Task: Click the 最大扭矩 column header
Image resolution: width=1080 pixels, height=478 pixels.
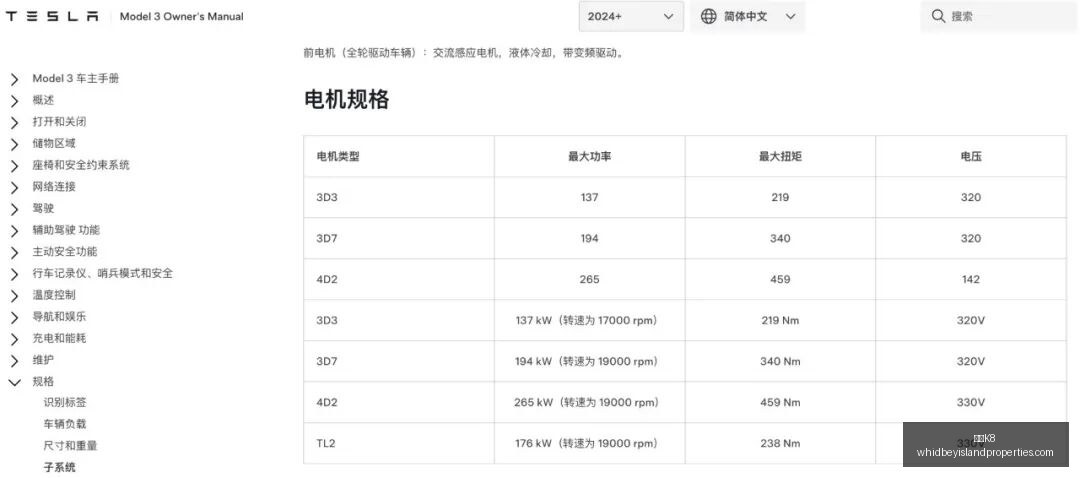Action: click(780, 156)
